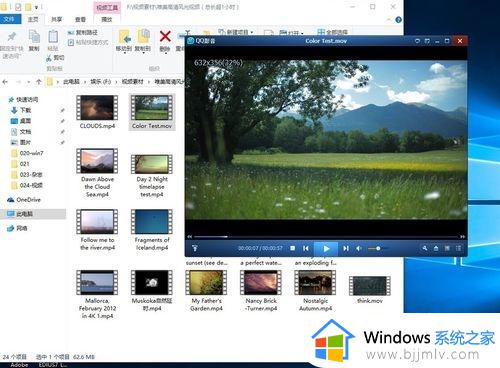
Task: Click Copy path in ribbon
Action: [x=83, y=32]
